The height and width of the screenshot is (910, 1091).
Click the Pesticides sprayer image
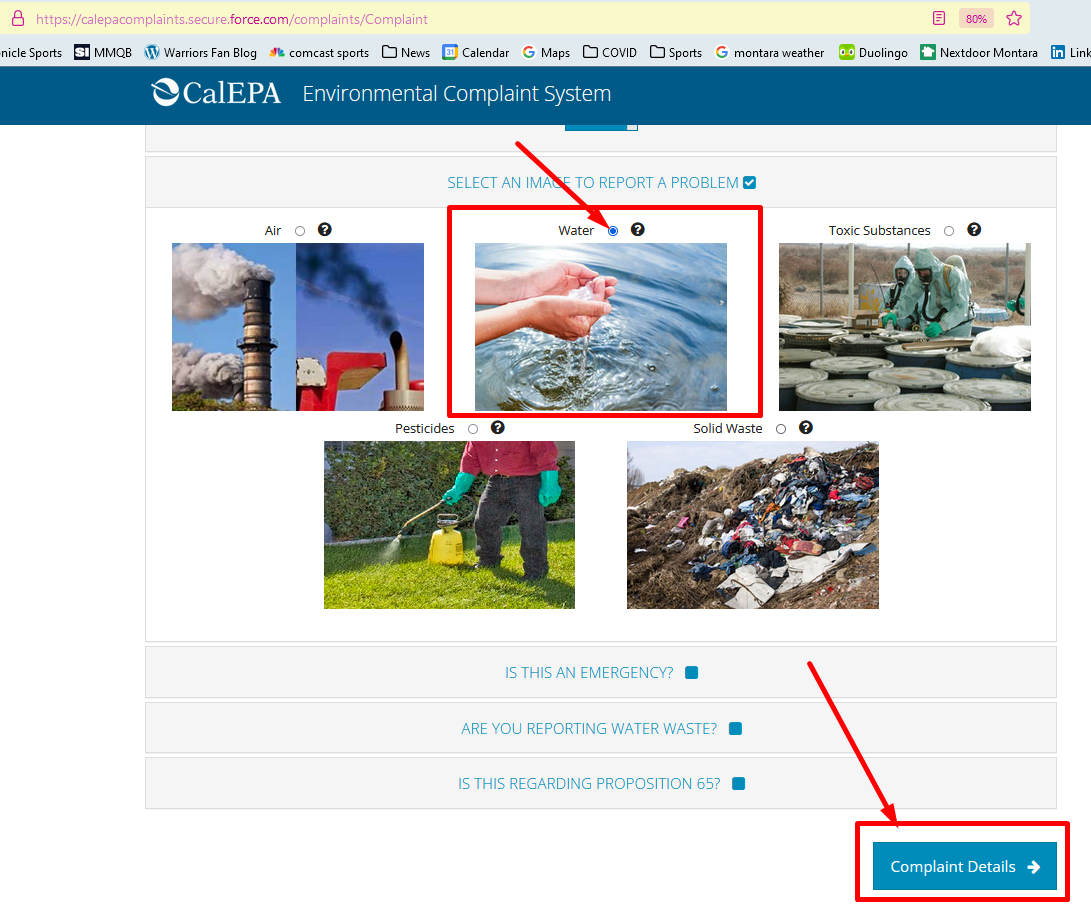(x=449, y=525)
